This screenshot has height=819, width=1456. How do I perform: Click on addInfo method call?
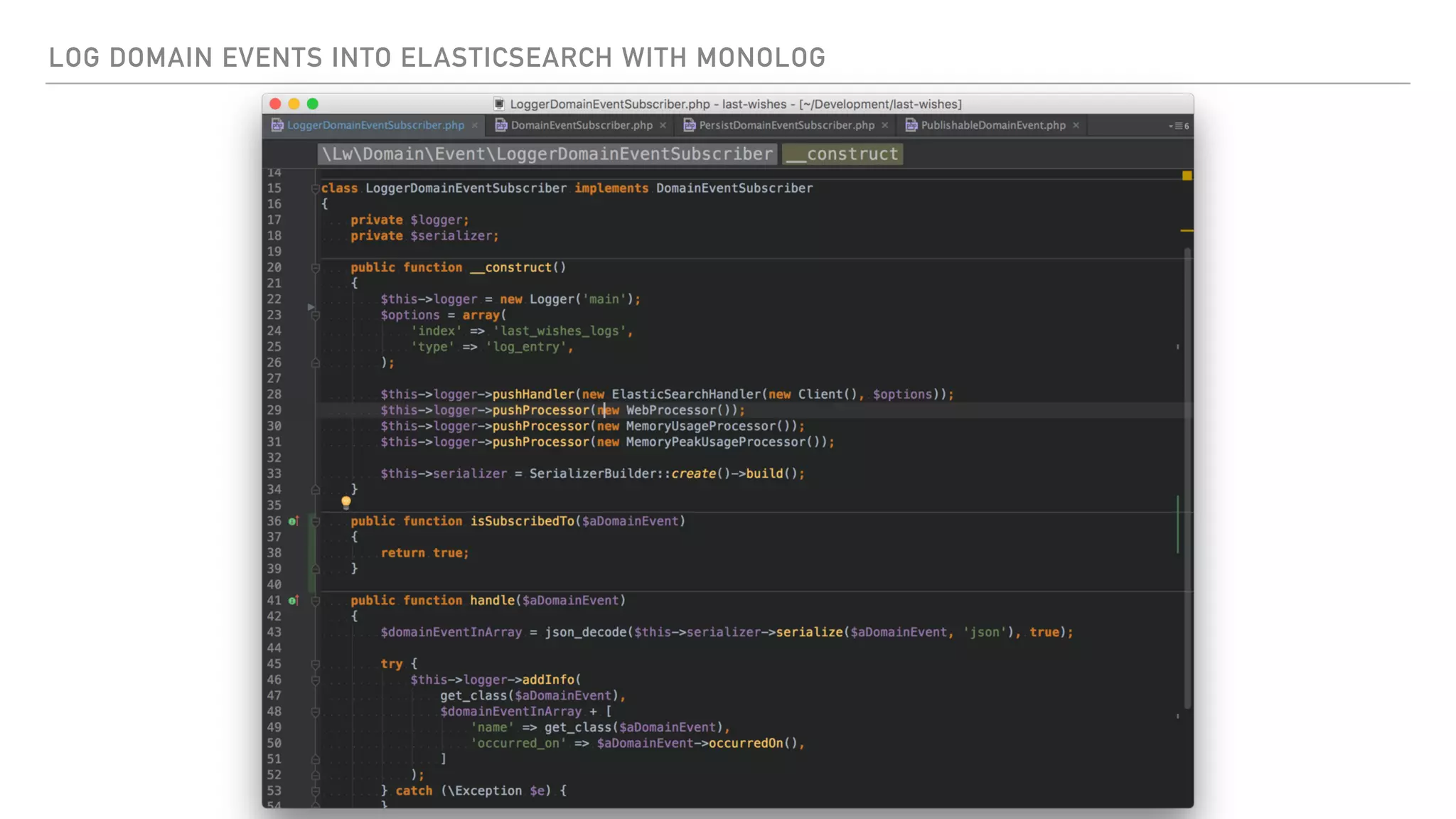point(548,680)
